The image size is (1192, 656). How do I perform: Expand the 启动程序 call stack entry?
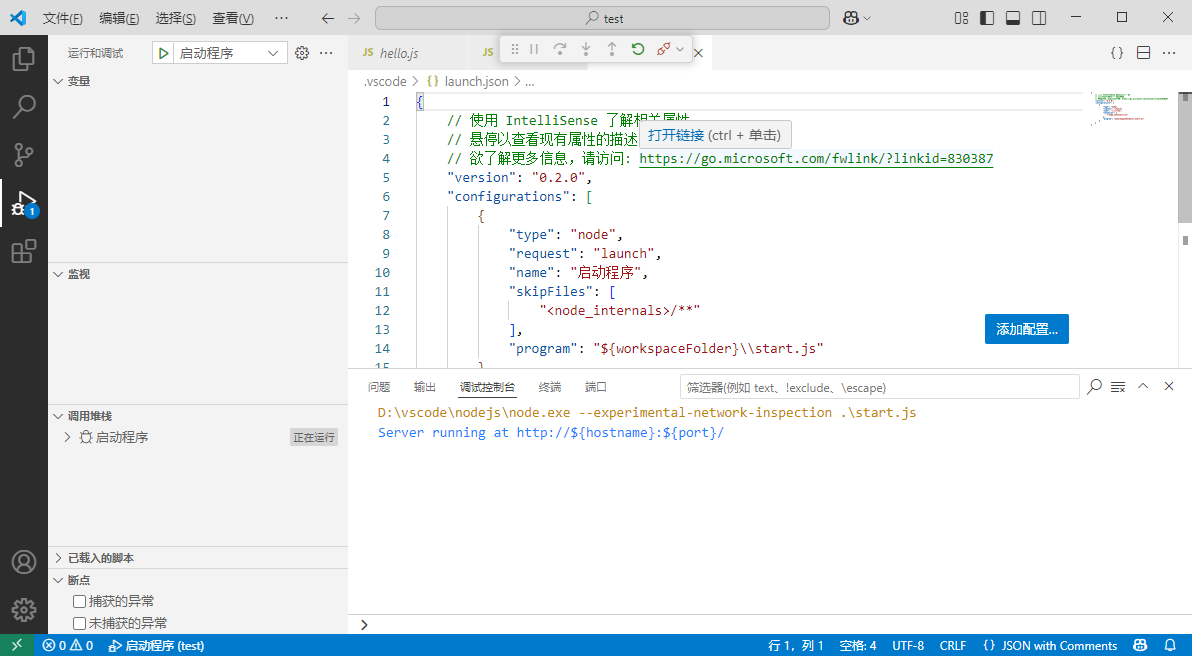pos(67,437)
